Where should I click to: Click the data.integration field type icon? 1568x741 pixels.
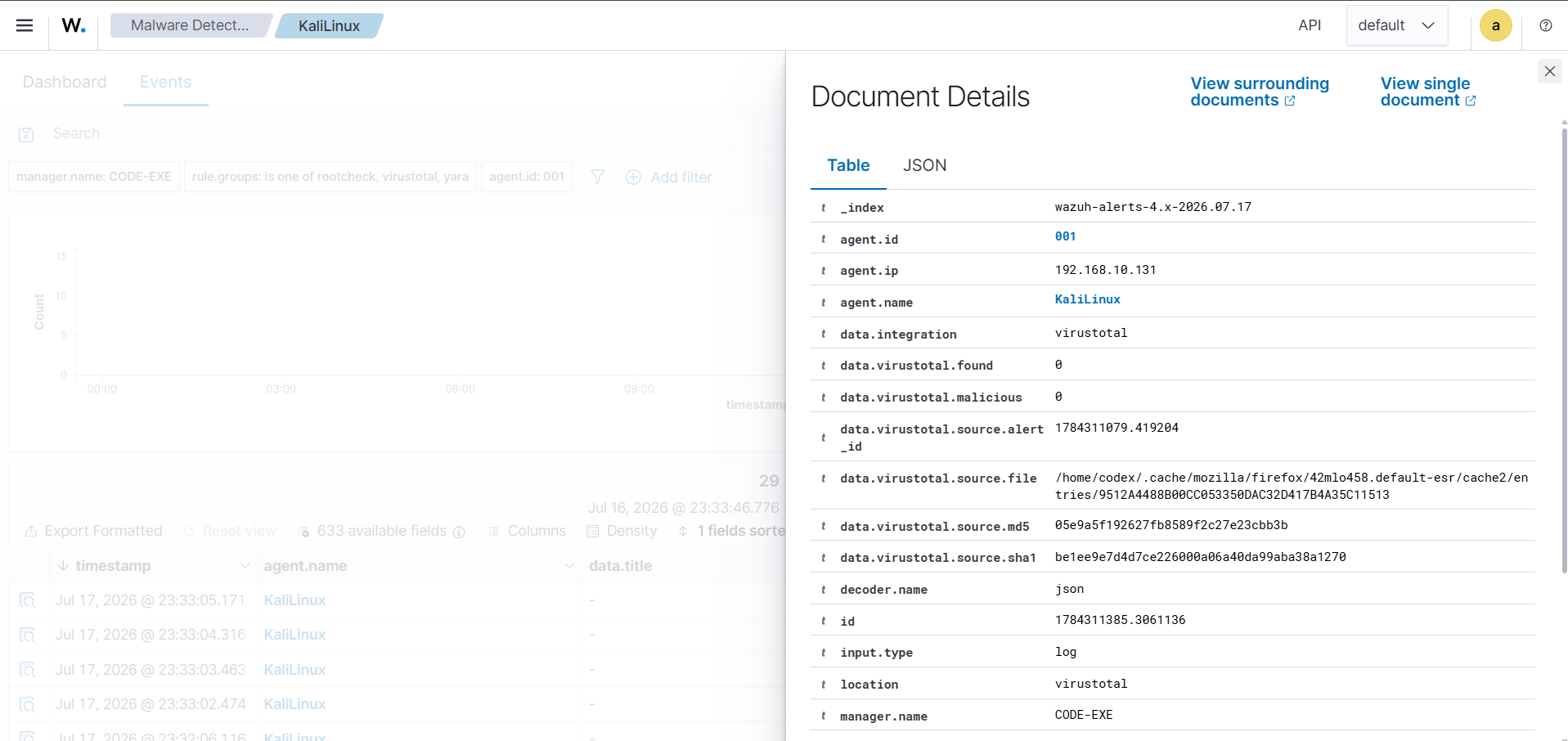pos(823,335)
